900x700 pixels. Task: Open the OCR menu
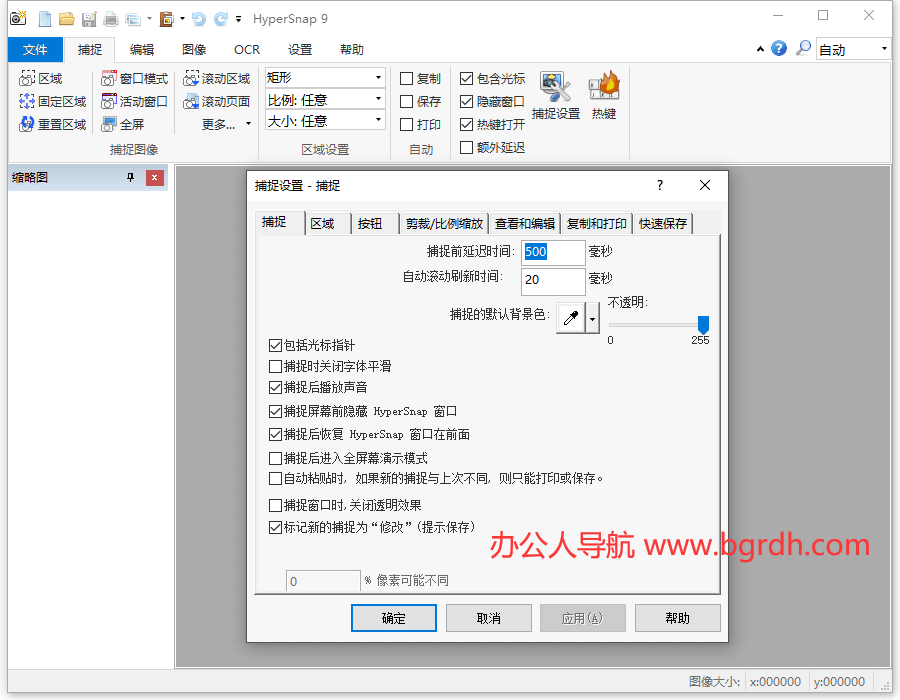coord(246,49)
